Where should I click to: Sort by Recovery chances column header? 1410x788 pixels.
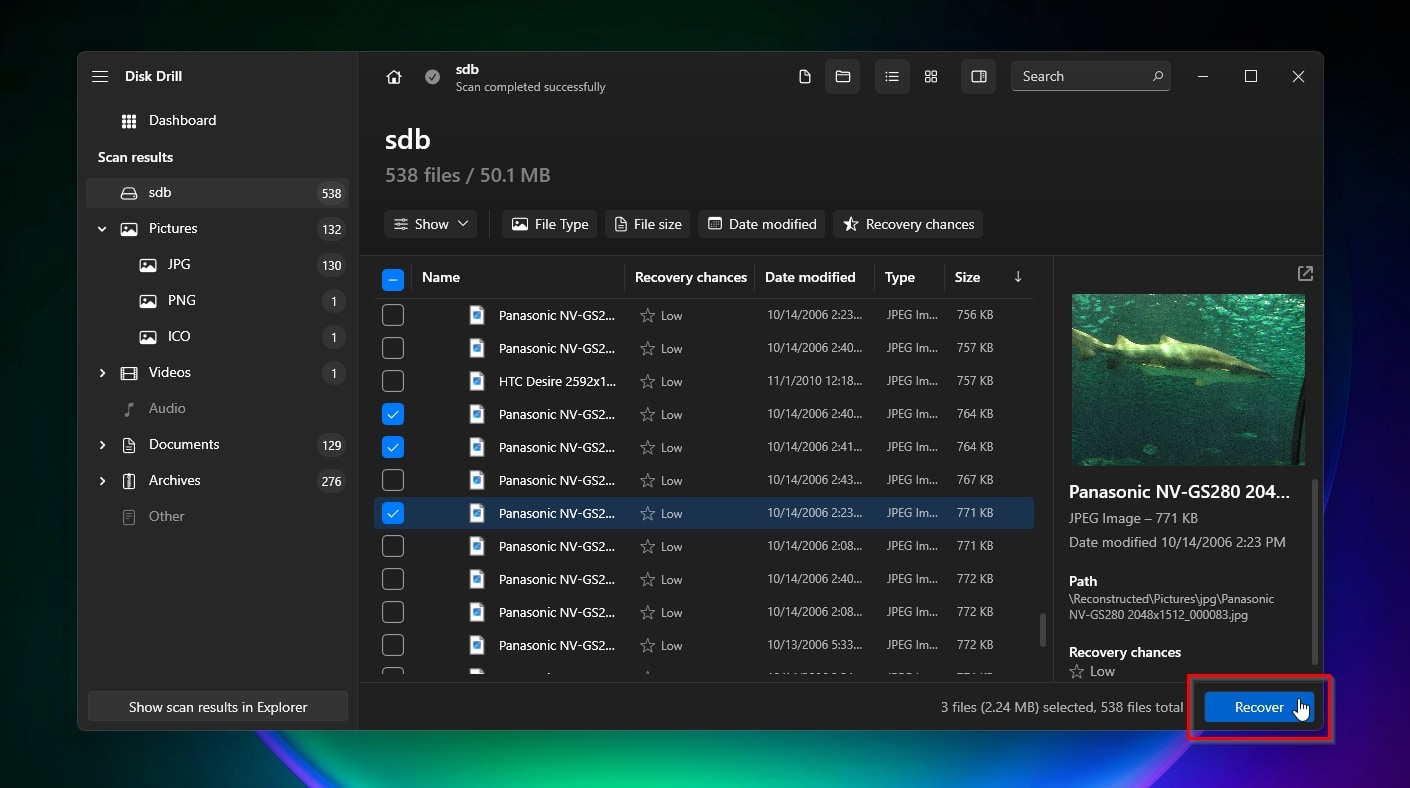(x=691, y=277)
